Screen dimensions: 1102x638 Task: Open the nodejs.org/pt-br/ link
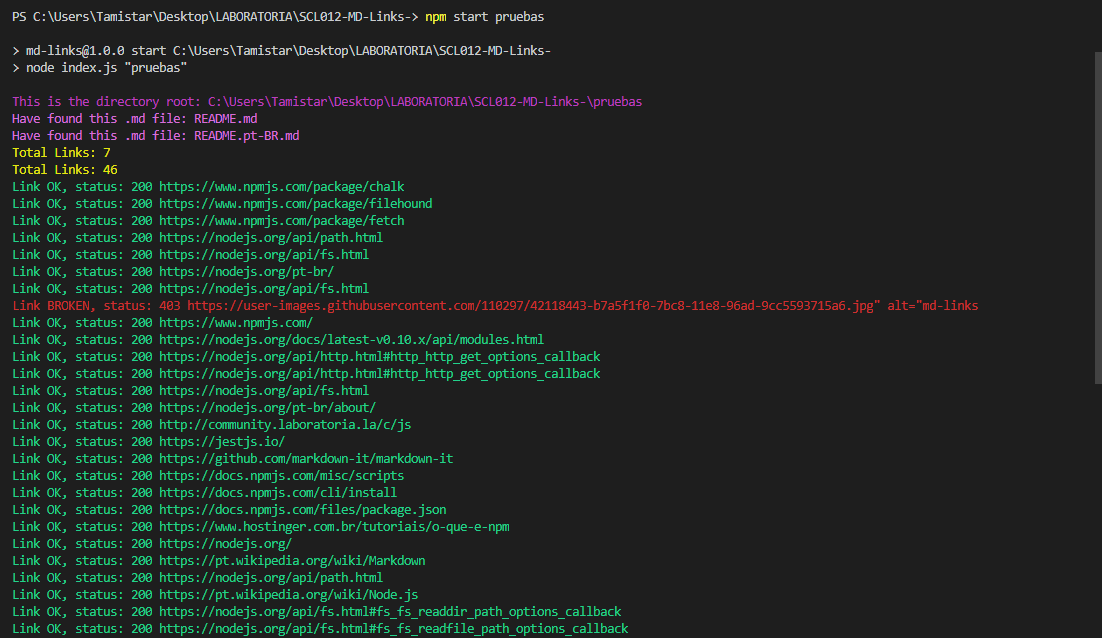[246, 272]
